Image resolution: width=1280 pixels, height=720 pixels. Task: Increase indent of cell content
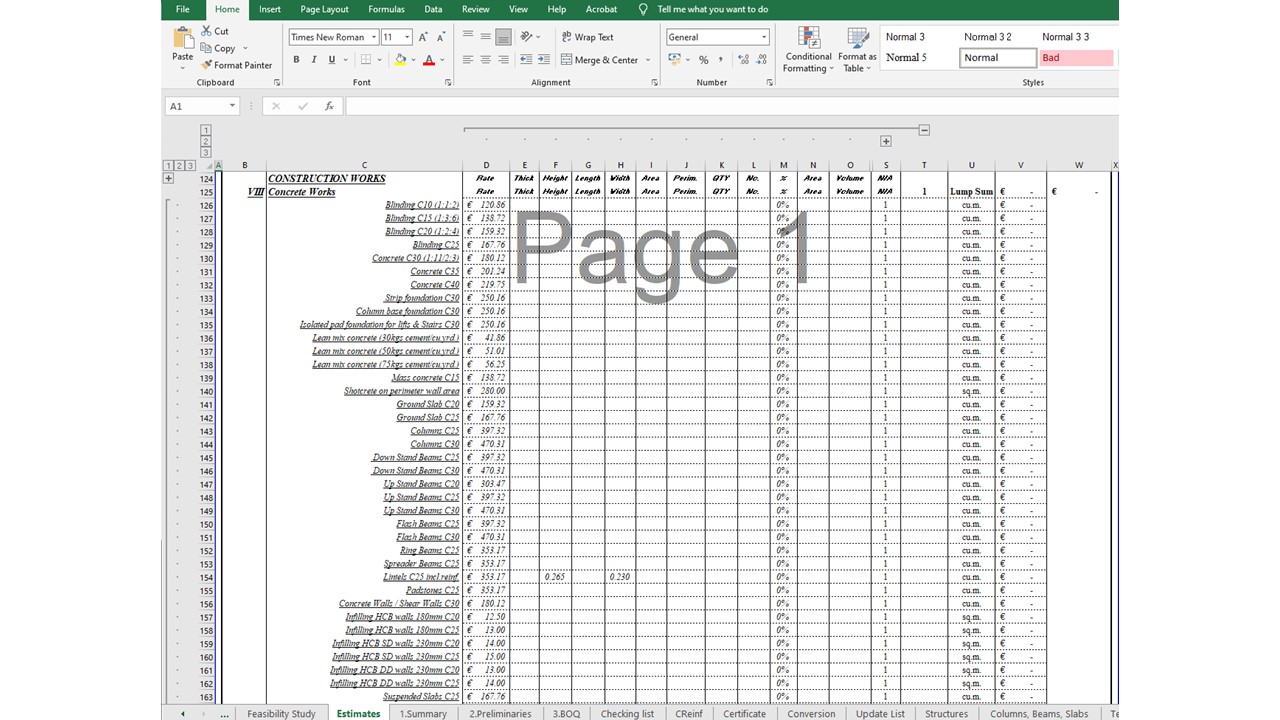coord(542,60)
